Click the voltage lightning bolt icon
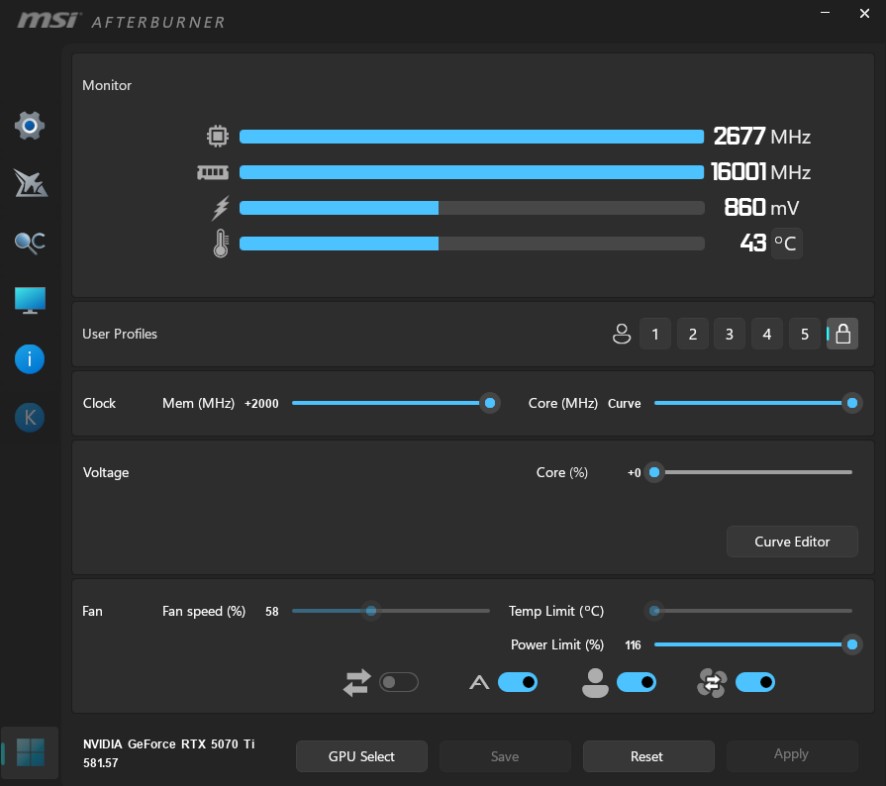Viewport: 886px width, 786px height. tap(220, 207)
